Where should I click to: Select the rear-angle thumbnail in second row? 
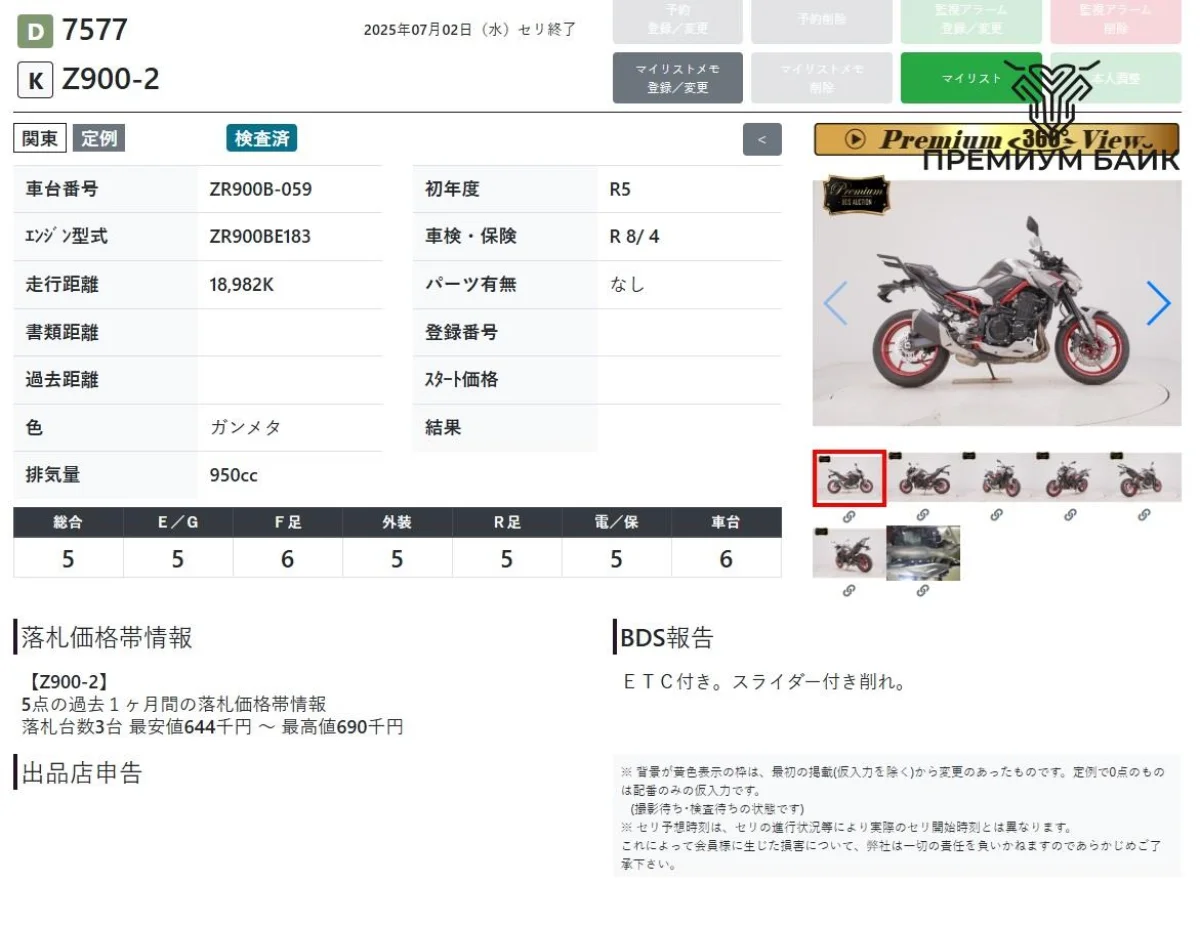click(x=849, y=553)
